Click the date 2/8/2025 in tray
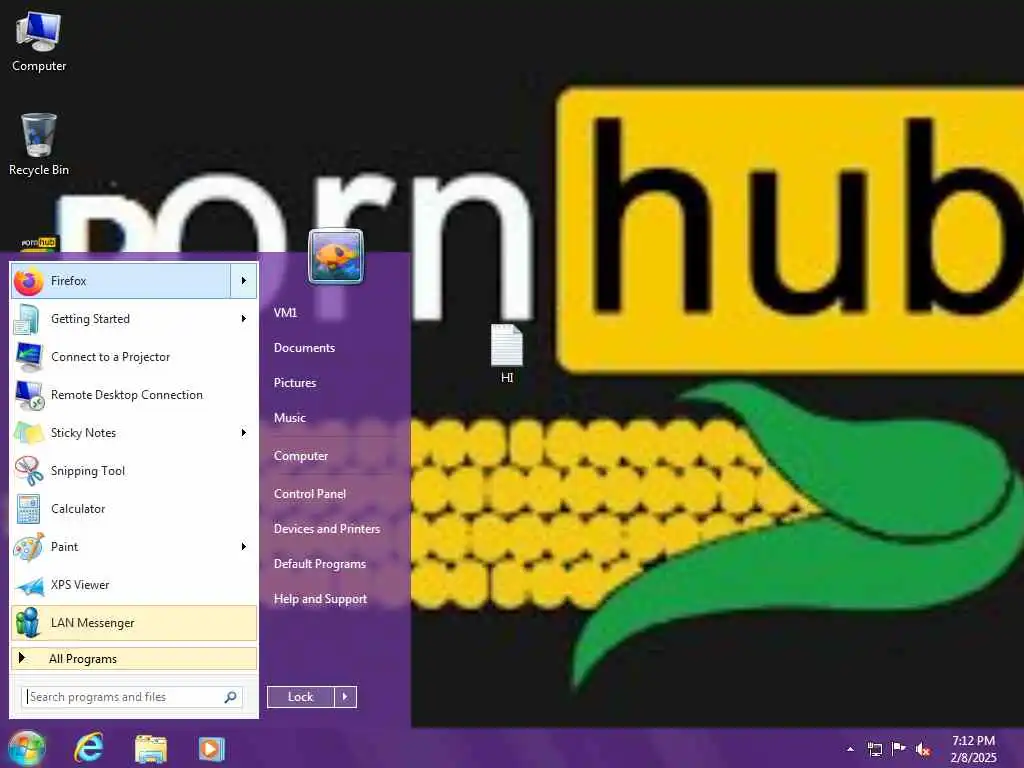The image size is (1024, 768). [x=973, y=758]
